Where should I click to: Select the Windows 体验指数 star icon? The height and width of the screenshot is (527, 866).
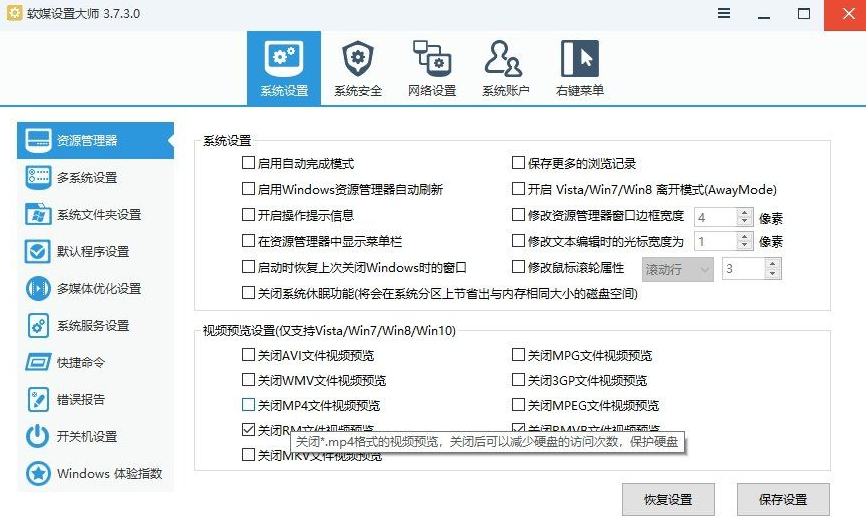click(38, 473)
